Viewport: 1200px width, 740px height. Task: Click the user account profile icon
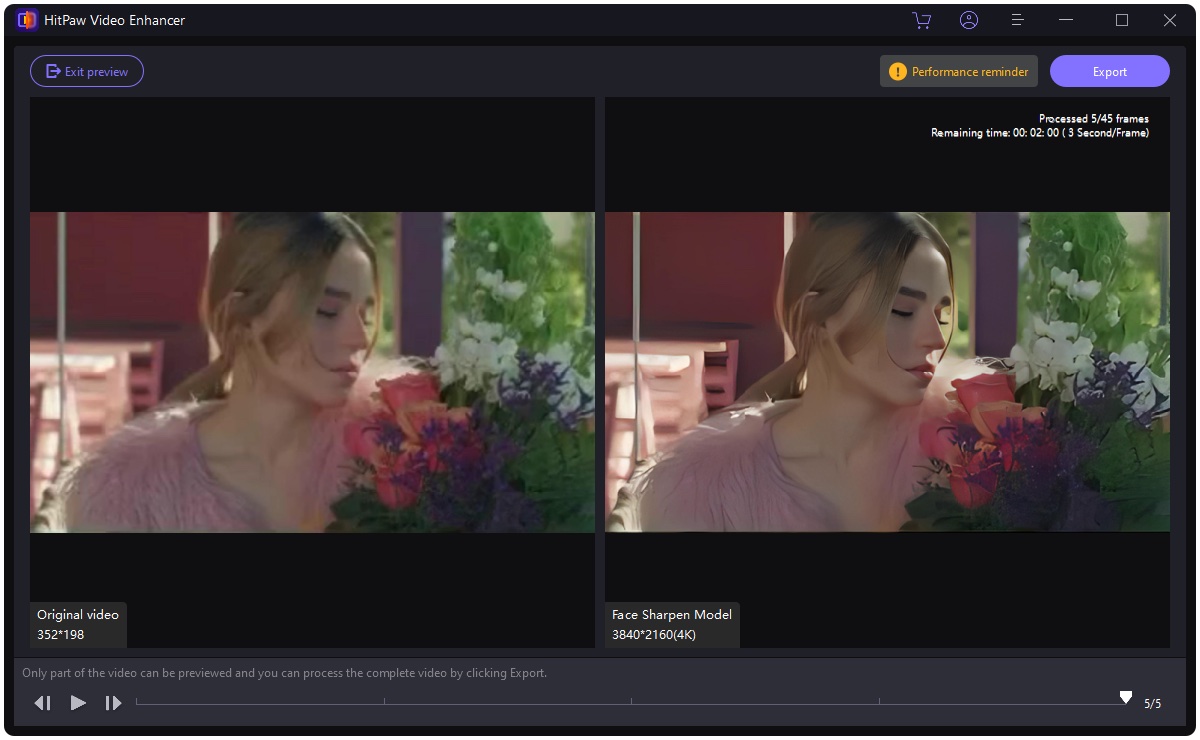tap(968, 20)
